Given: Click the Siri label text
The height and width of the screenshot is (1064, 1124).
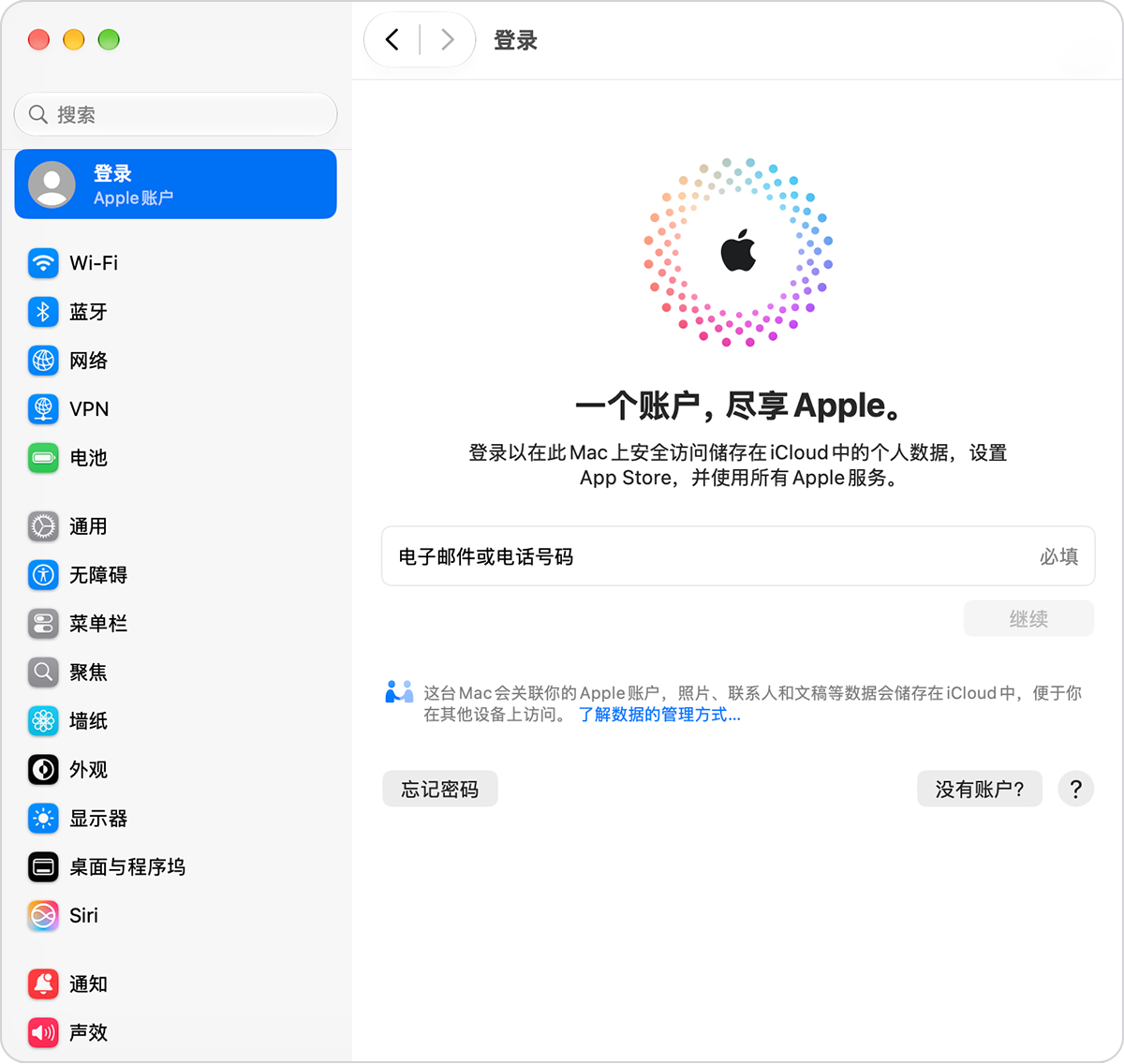Looking at the screenshot, I should pyautogui.click(x=83, y=916).
